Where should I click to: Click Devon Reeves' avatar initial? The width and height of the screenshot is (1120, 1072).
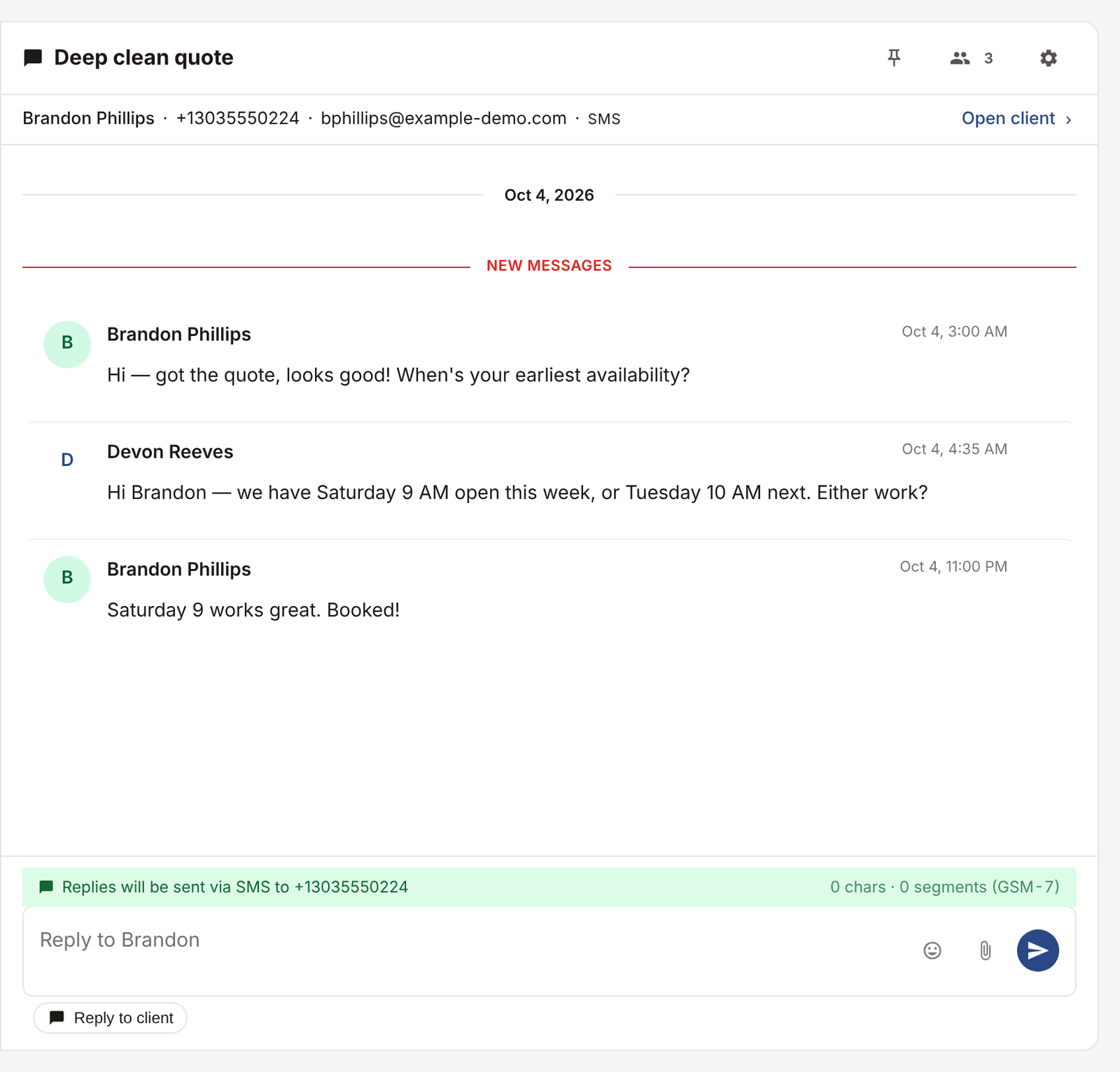tap(67, 460)
